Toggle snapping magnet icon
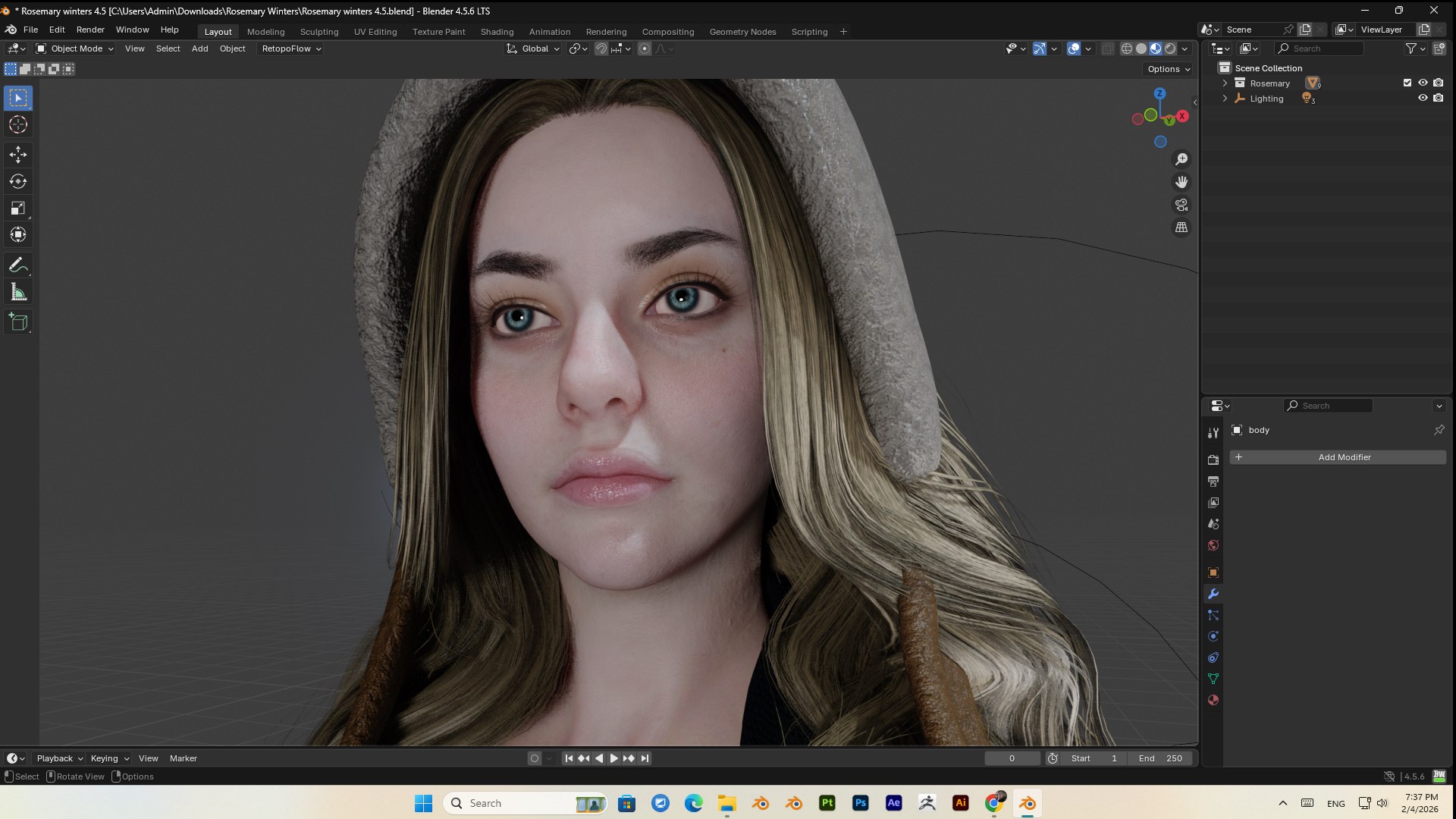1456x819 pixels. click(x=601, y=49)
